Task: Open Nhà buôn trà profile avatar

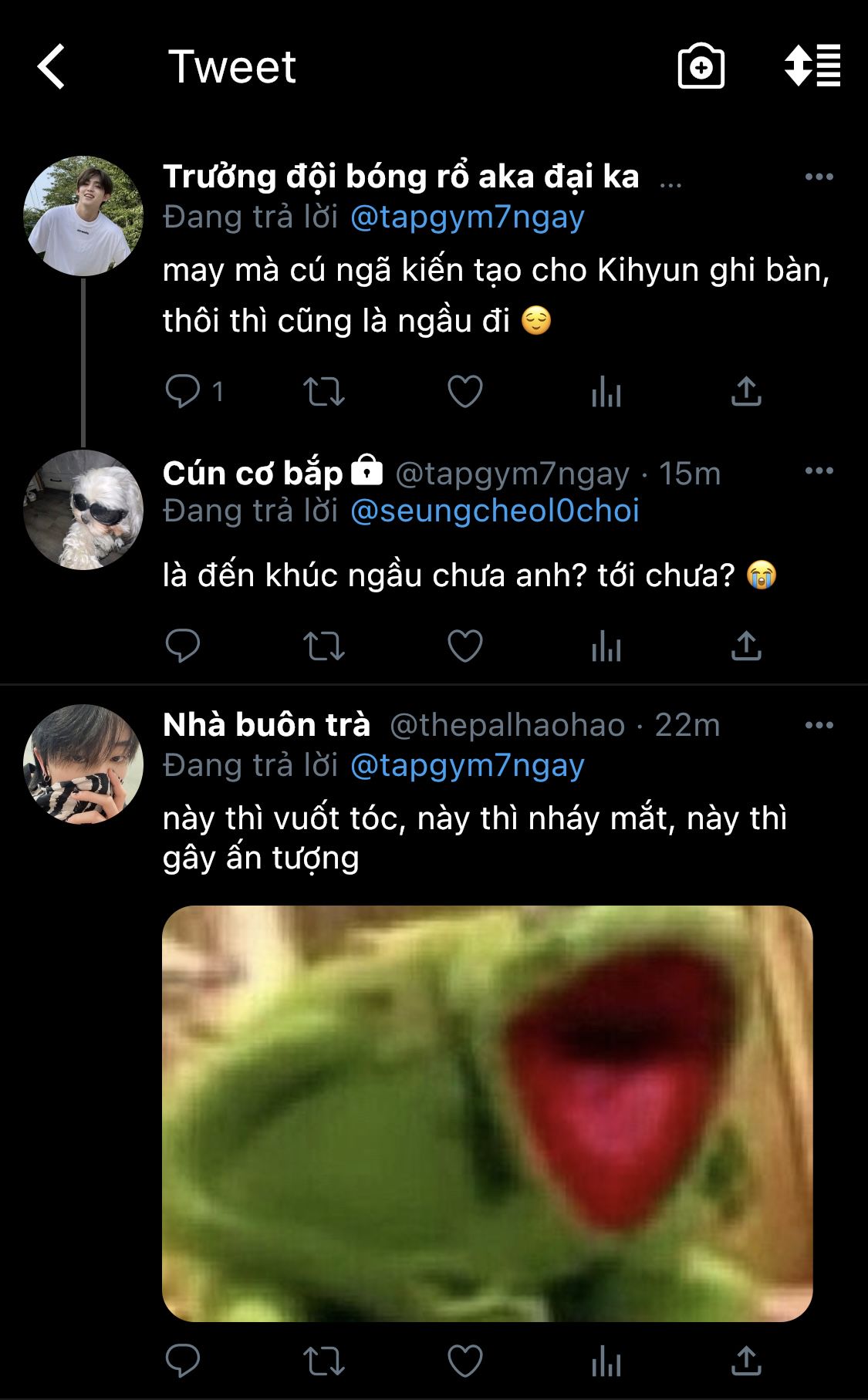Action: pyautogui.click(x=83, y=764)
